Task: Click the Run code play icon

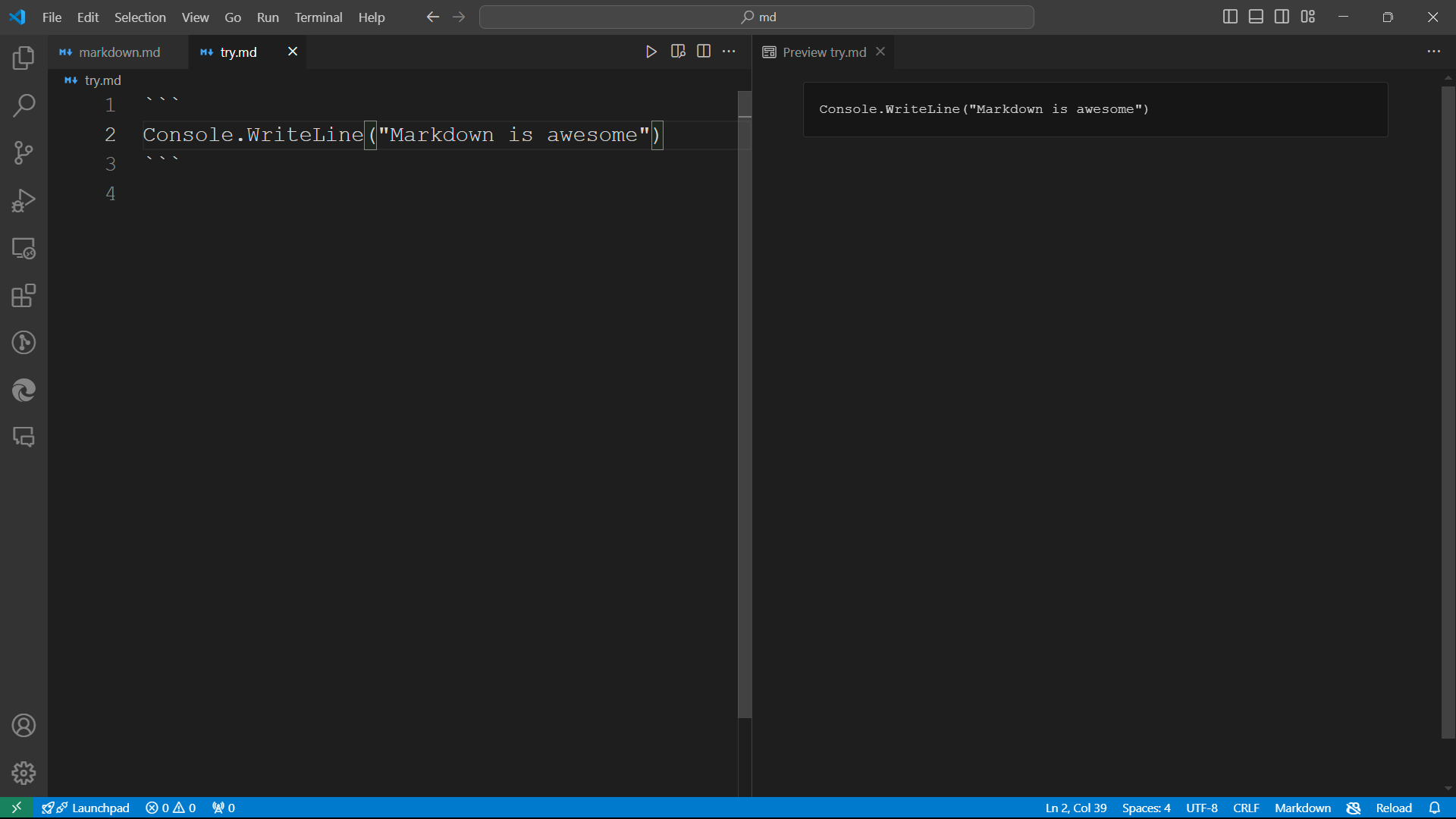Action: click(x=651, y=52)
